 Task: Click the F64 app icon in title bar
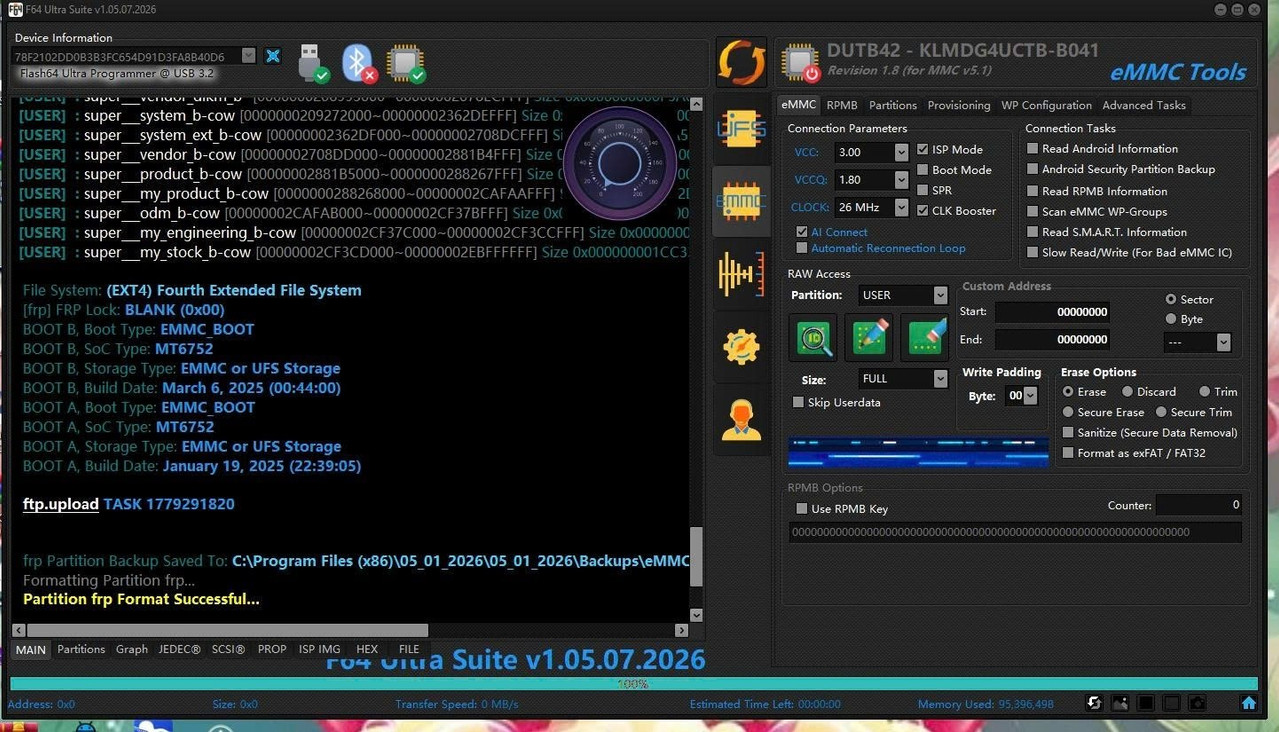coord(15,9)
